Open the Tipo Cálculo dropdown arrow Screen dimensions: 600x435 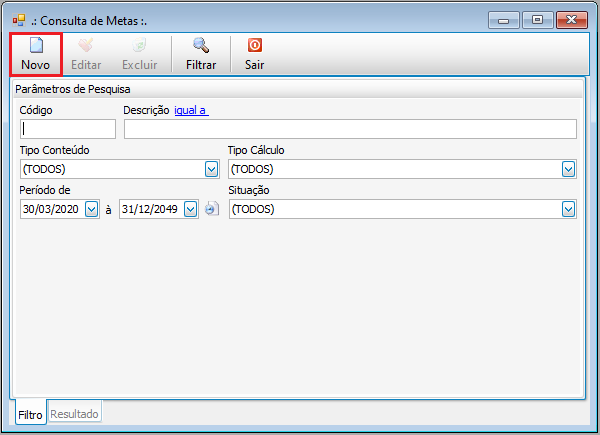click(x=568, y=169)
